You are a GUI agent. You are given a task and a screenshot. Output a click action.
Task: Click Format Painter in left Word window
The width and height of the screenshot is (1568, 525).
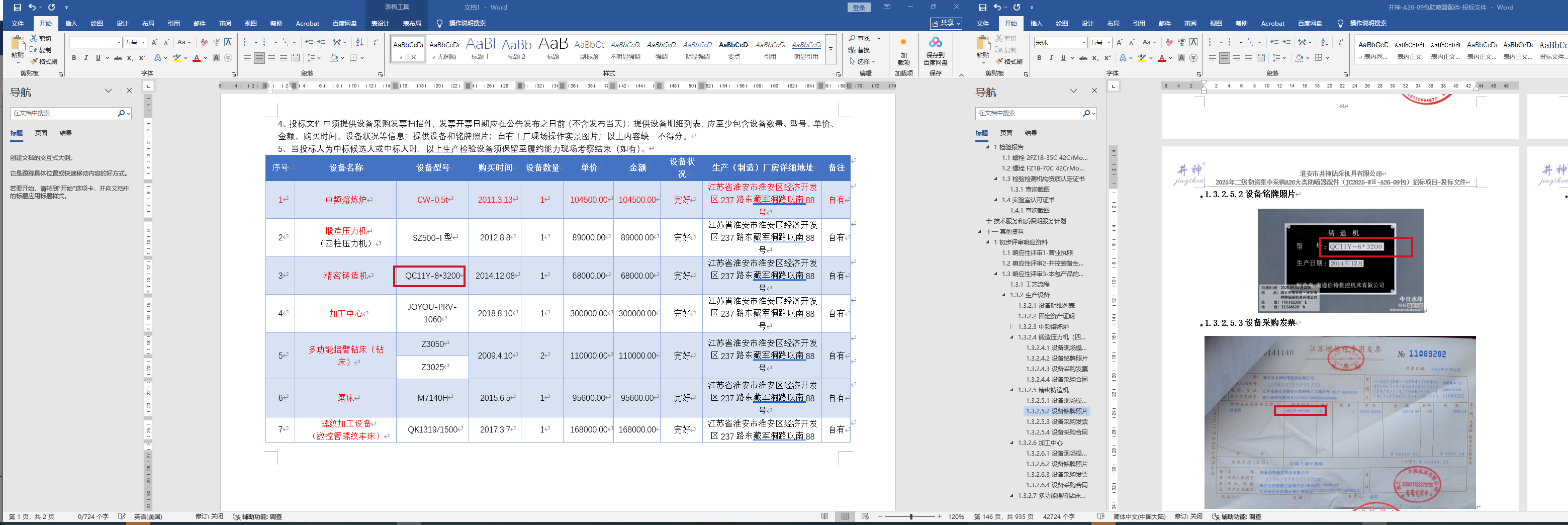pos(44,61)
